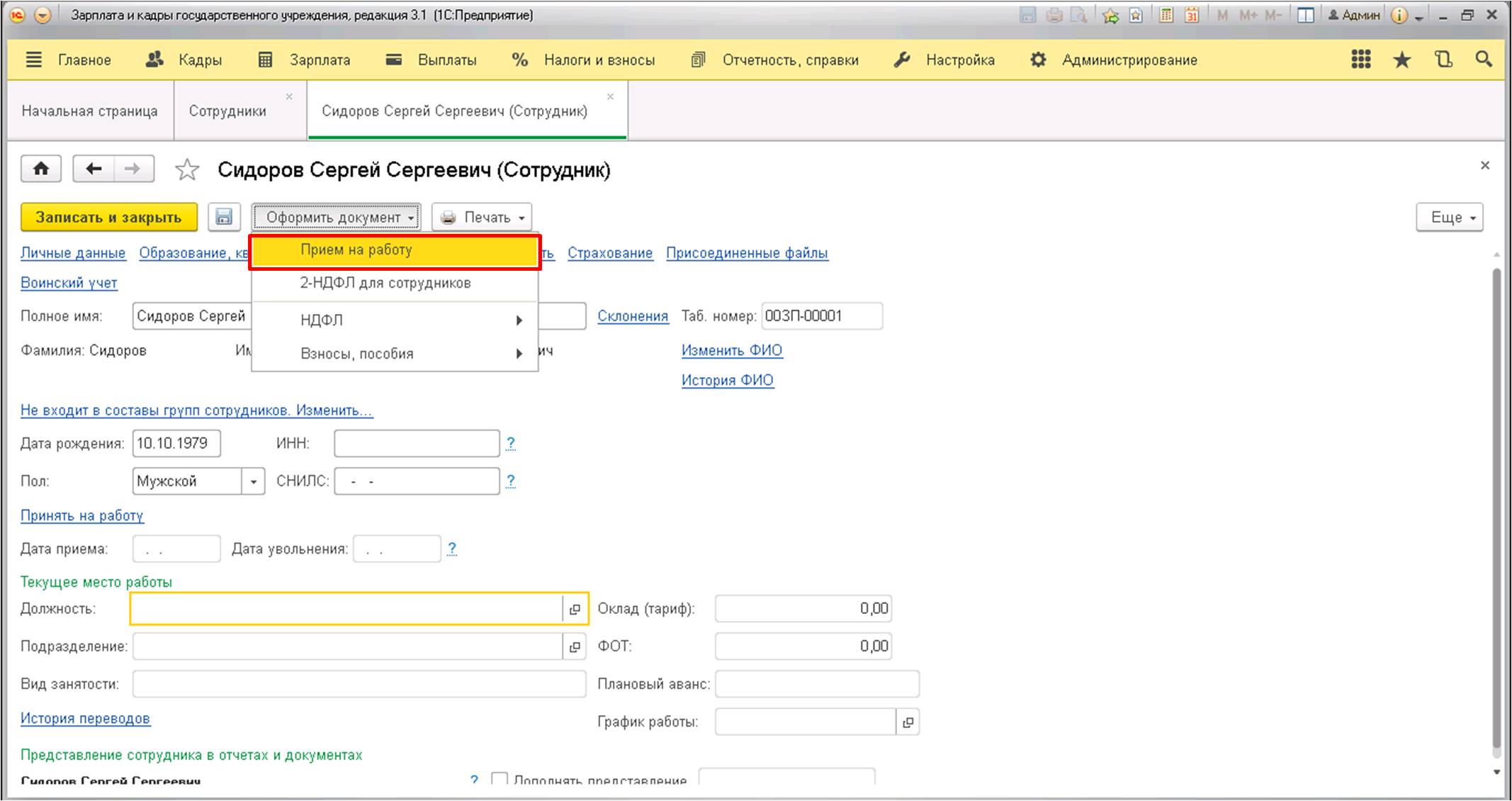Click the Дата рождения field
Image resolution: width=1512 pixels, height=801 pixels.
(176, 444)
